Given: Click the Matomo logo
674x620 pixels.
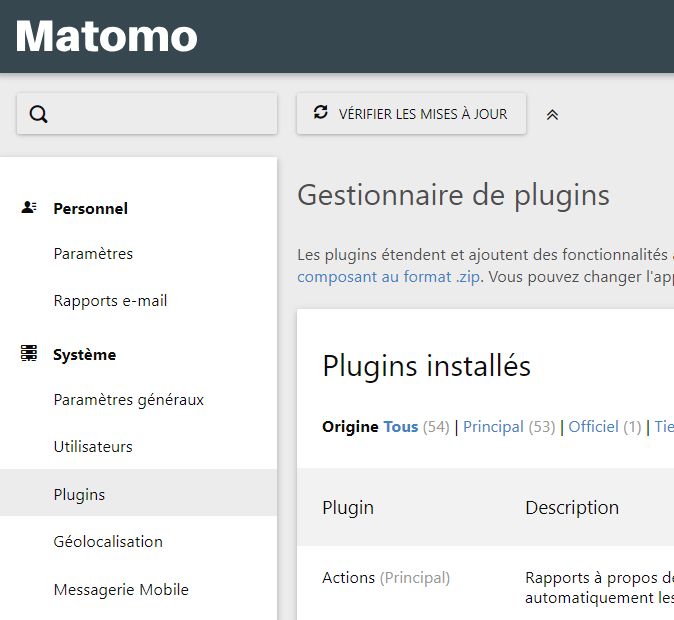Looking at the screenshot, I should pos(107,37).
